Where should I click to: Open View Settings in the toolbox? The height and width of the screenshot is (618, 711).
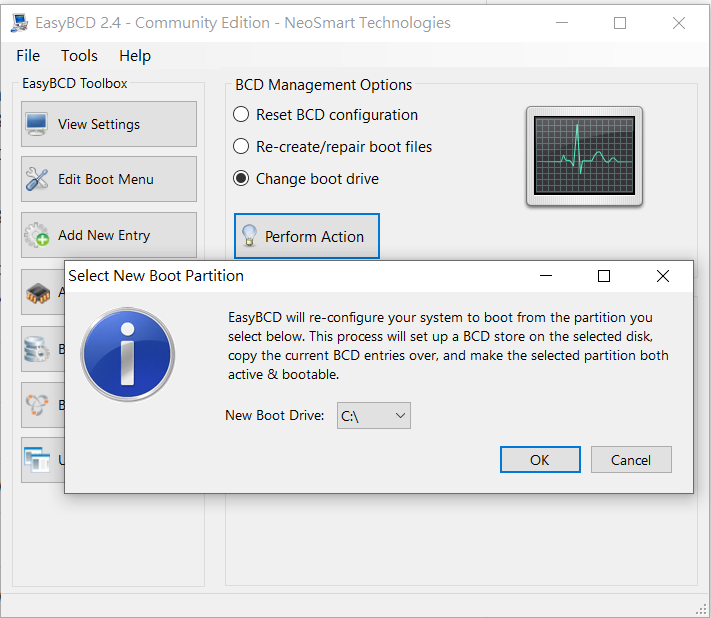coord(109,124)
